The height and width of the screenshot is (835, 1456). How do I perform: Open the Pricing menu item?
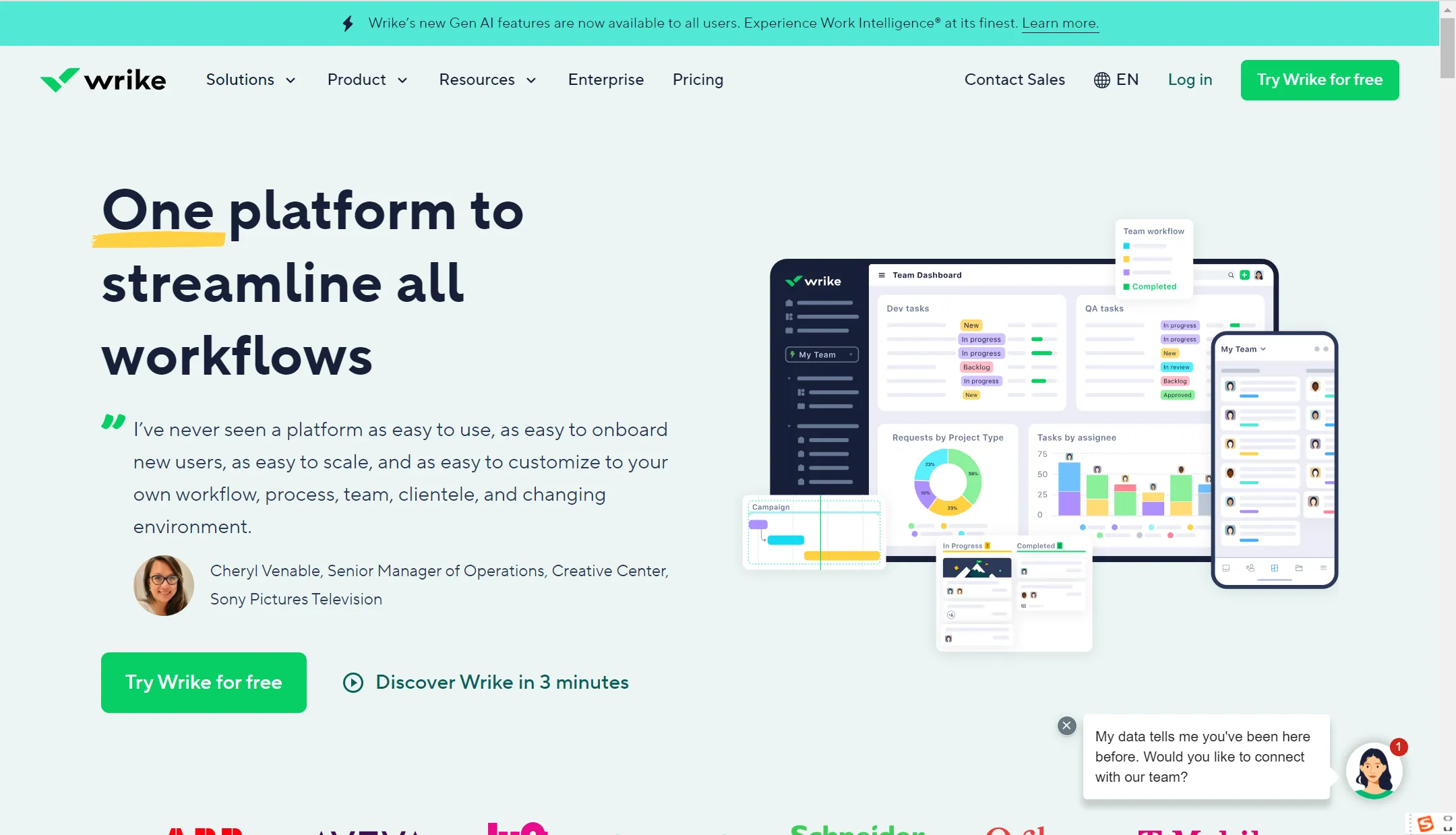point(698,79)
